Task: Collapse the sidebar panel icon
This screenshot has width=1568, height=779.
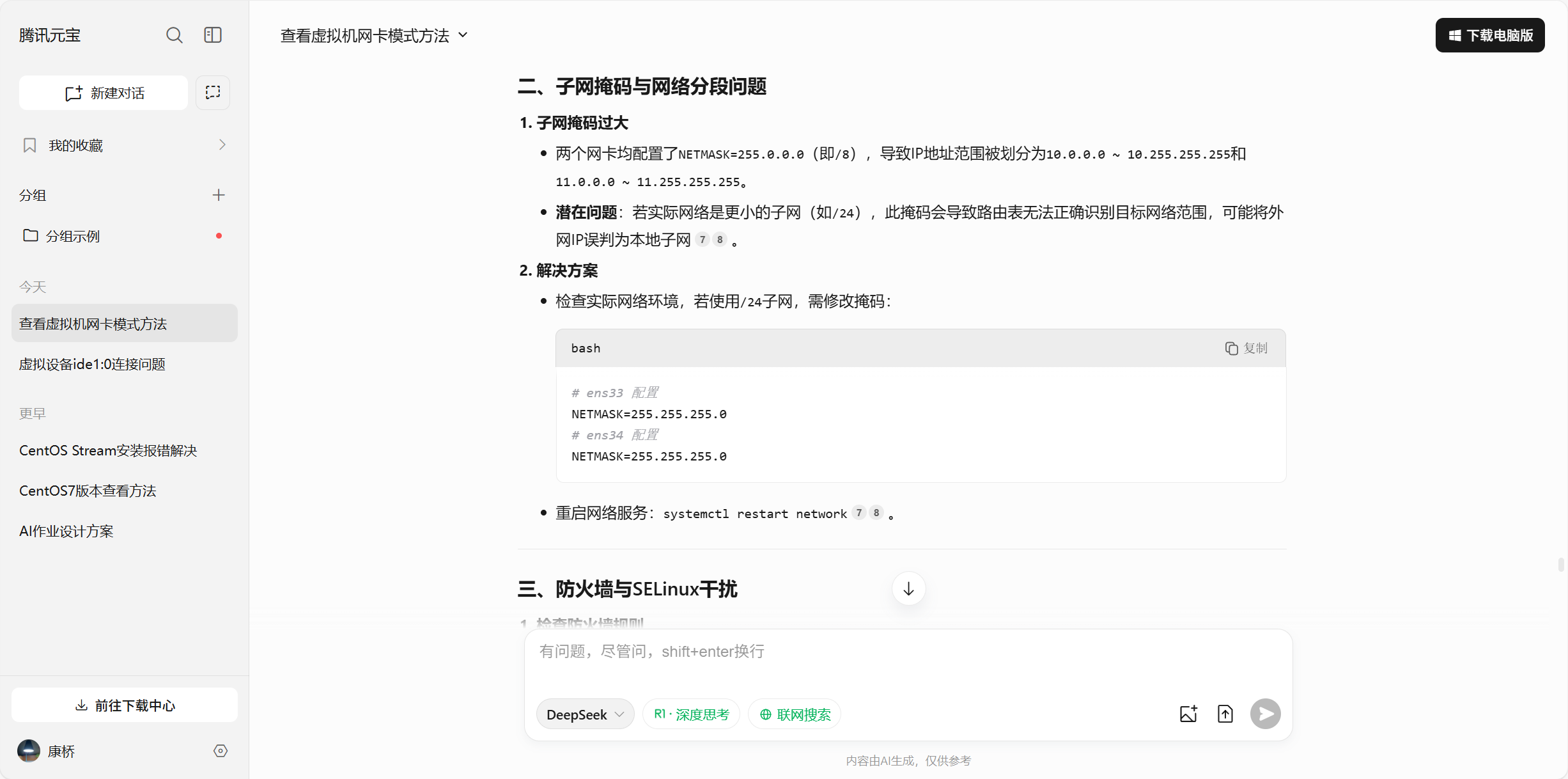Action: tap(213, 35)
